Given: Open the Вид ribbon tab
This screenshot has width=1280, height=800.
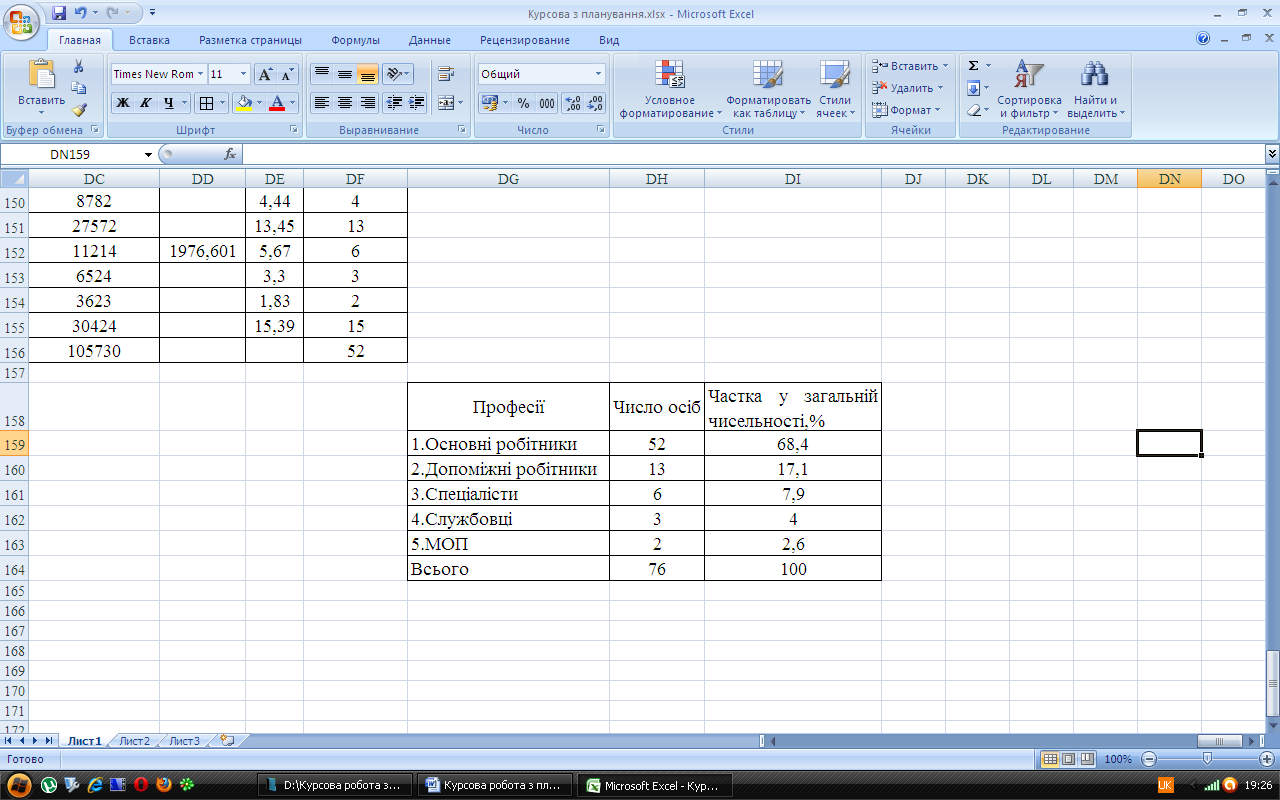Looking at the screenshot, I should (609, 40).
